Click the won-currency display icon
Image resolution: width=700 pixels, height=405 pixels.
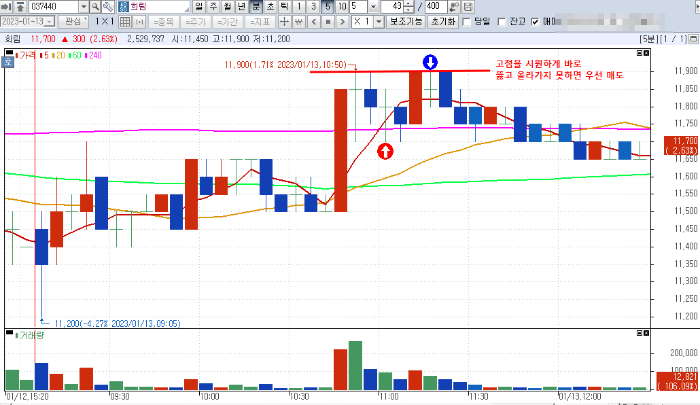click(299, 21)
